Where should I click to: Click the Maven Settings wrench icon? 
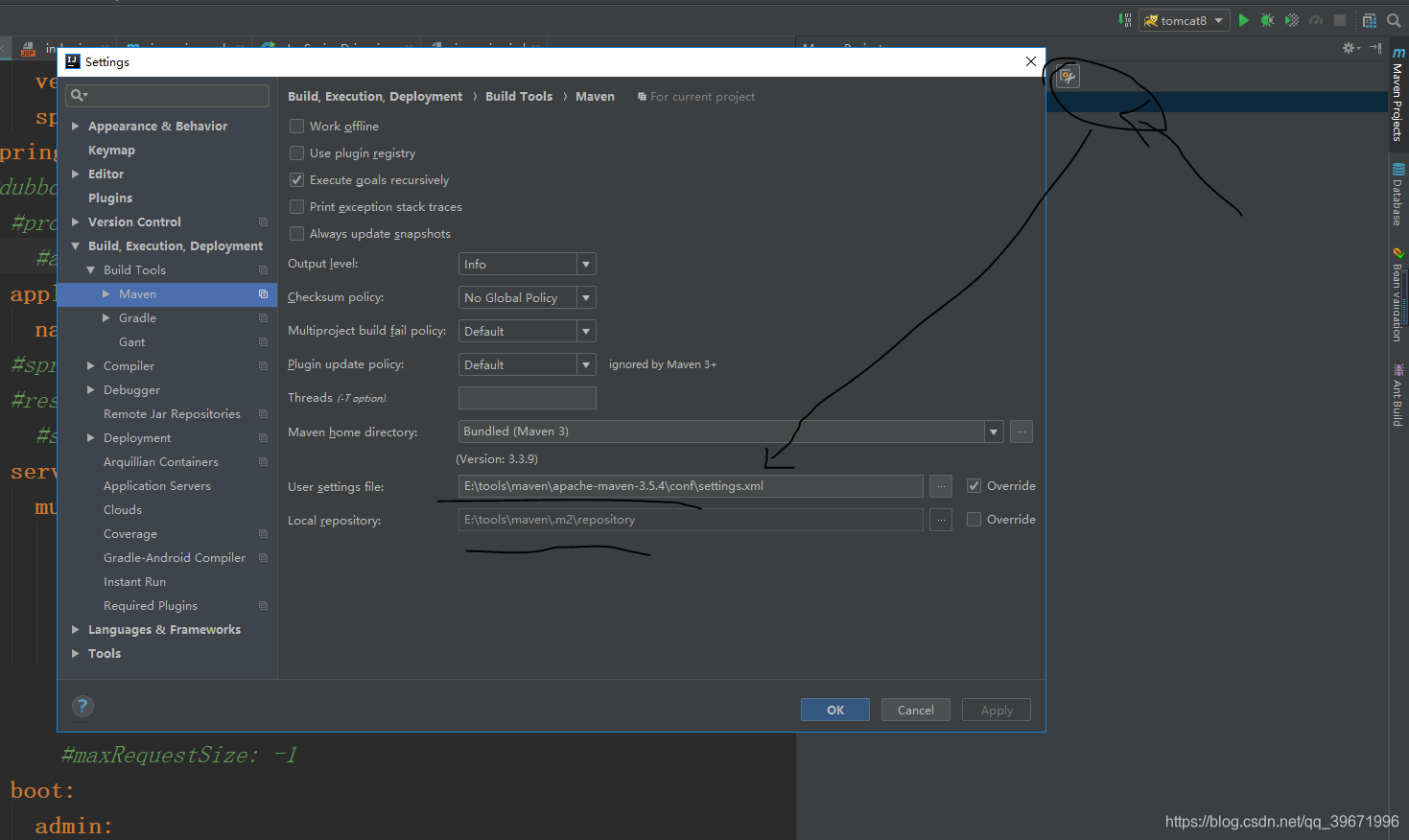(1068, 77)
